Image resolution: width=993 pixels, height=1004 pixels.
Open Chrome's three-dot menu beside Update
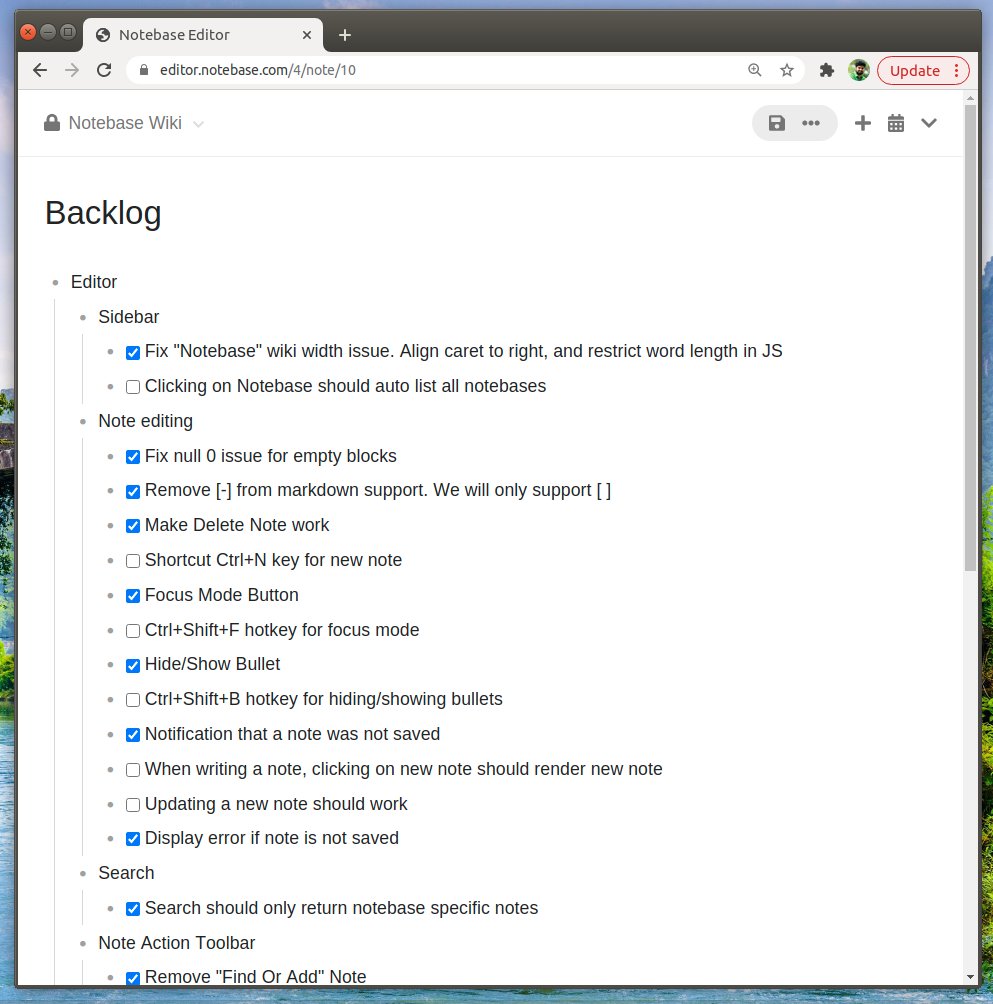[957, 70]
